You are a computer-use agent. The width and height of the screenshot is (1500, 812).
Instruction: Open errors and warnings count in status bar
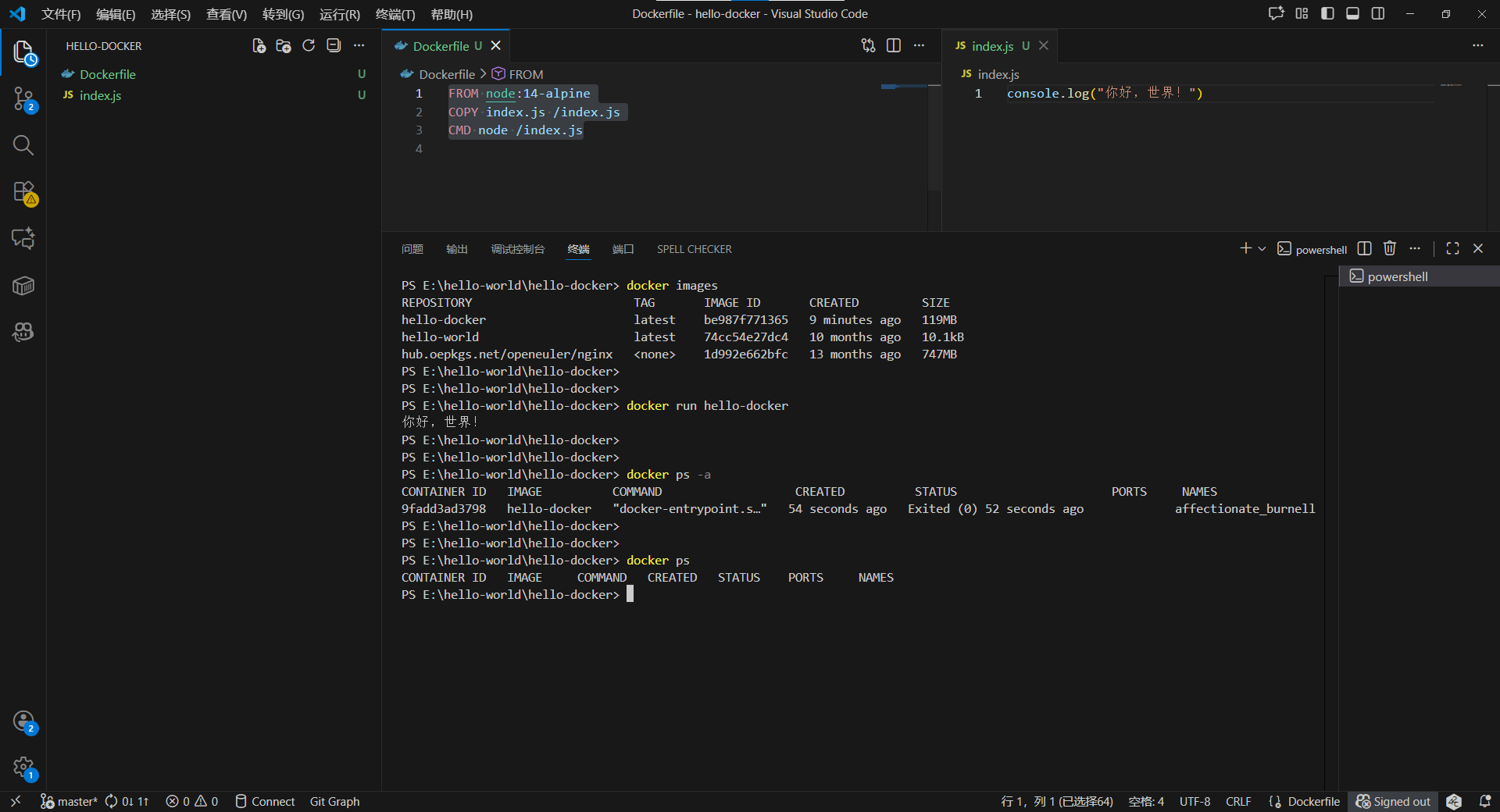pos(191,802)
